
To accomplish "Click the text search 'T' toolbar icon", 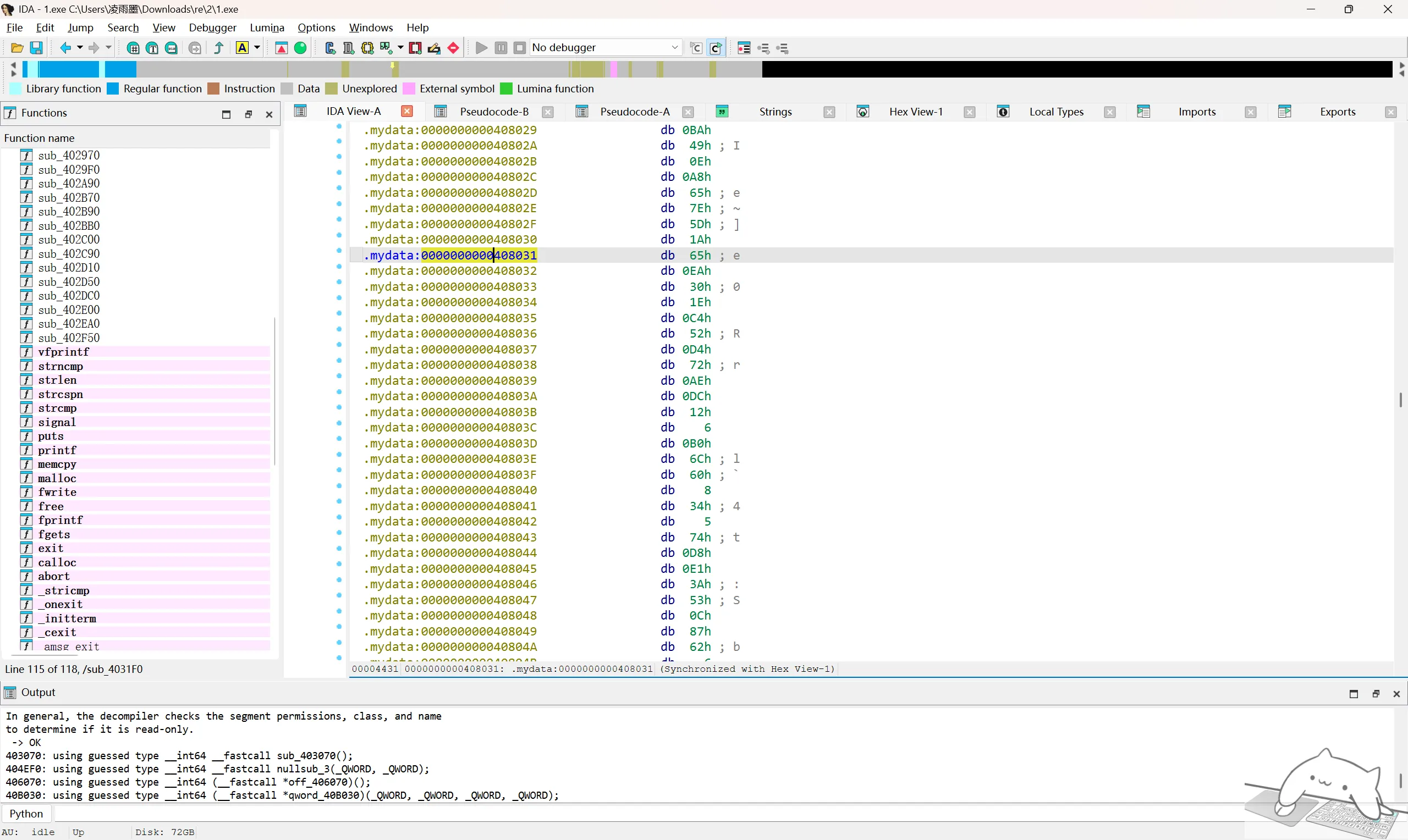I will pyautogui.click(x=152, y=48).
